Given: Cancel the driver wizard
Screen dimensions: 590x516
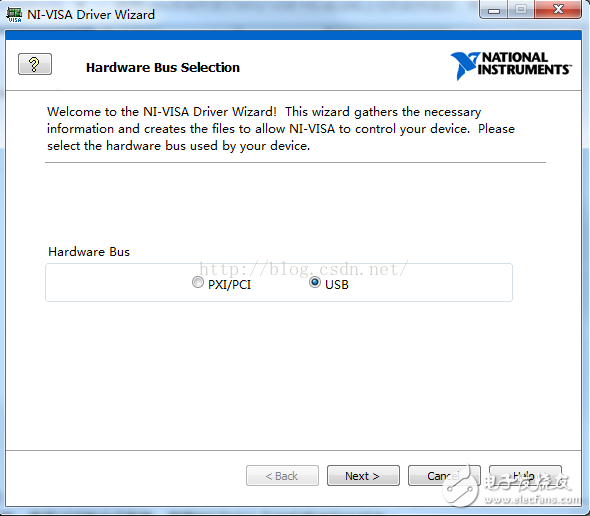Looking at the screenshot, I should [444, 476].
